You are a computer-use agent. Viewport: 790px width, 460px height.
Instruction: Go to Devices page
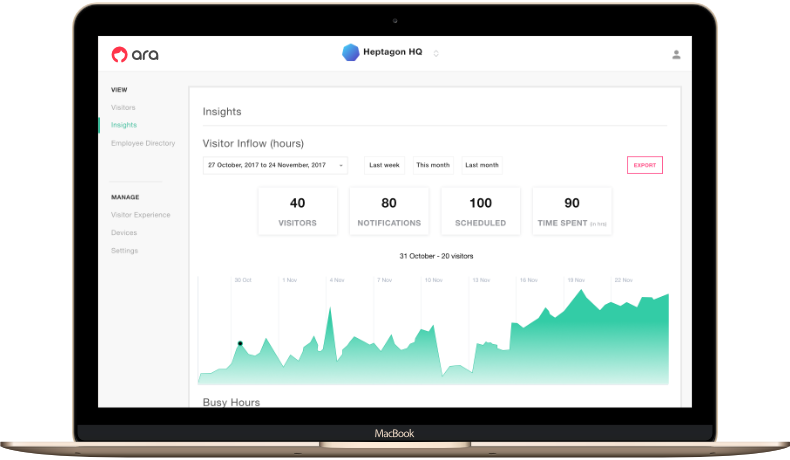[x=124, y=232]
